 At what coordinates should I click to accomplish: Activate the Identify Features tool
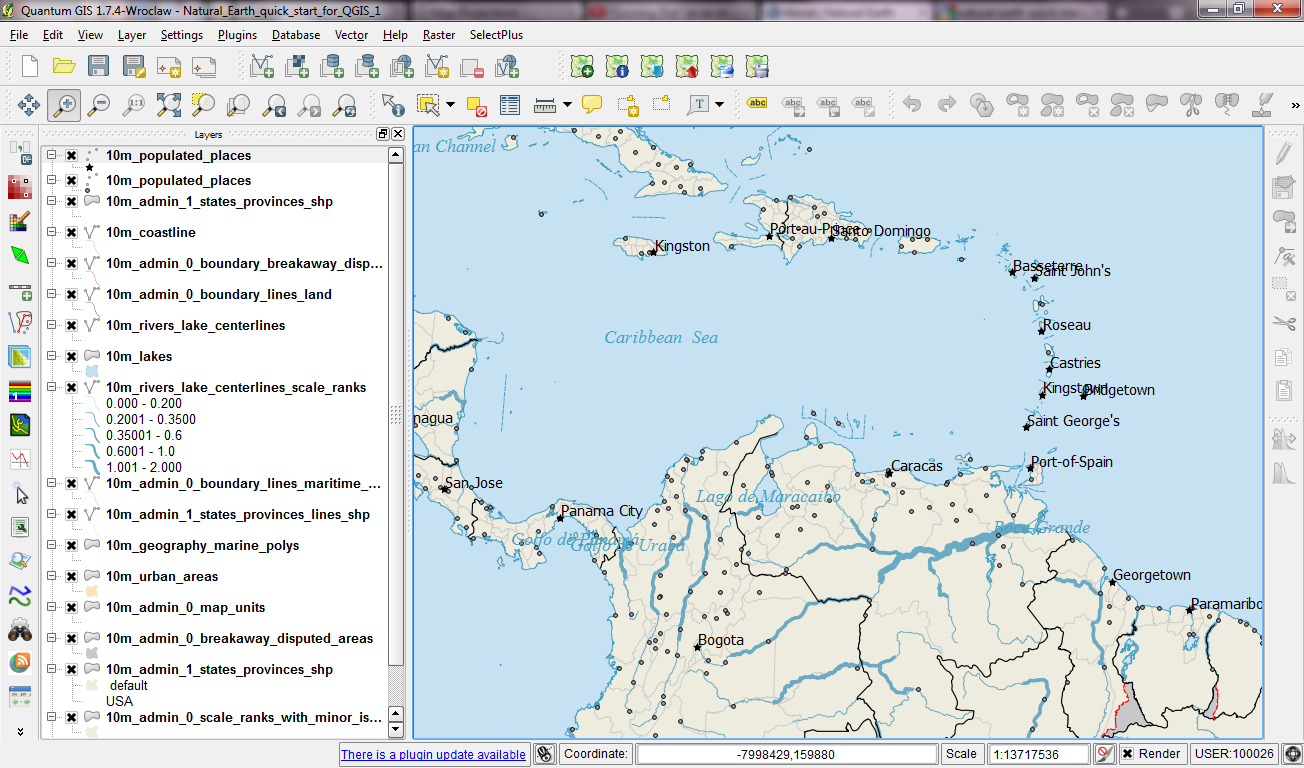click(391, 104)
